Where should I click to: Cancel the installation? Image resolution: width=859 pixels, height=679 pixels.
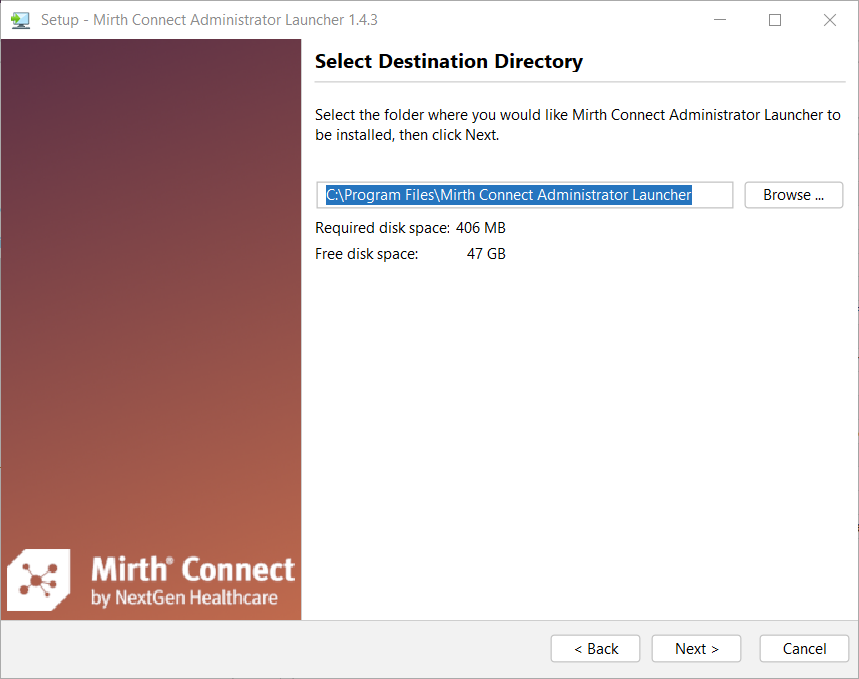click(804, 649)
